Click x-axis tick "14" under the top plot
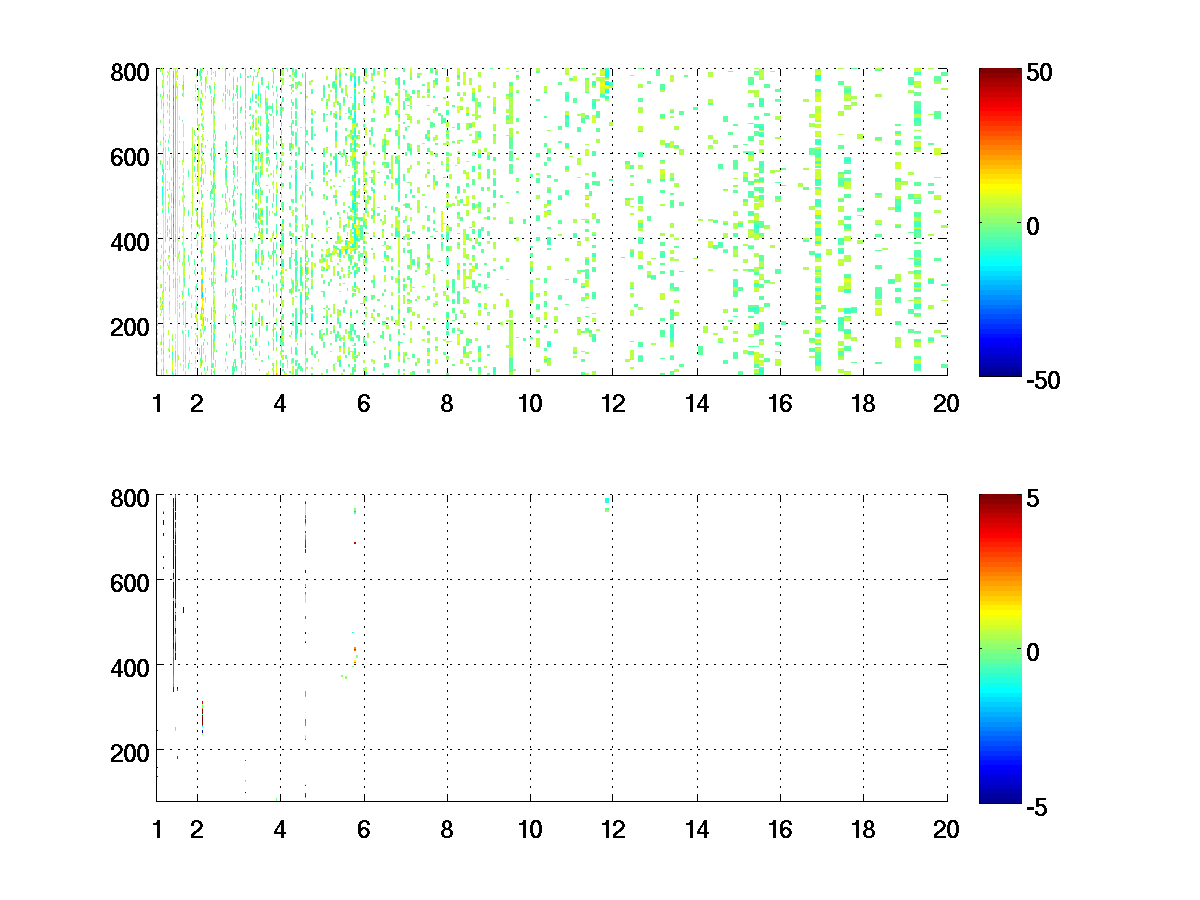The height and width of the screenshot is (900, 1200). 697,404
